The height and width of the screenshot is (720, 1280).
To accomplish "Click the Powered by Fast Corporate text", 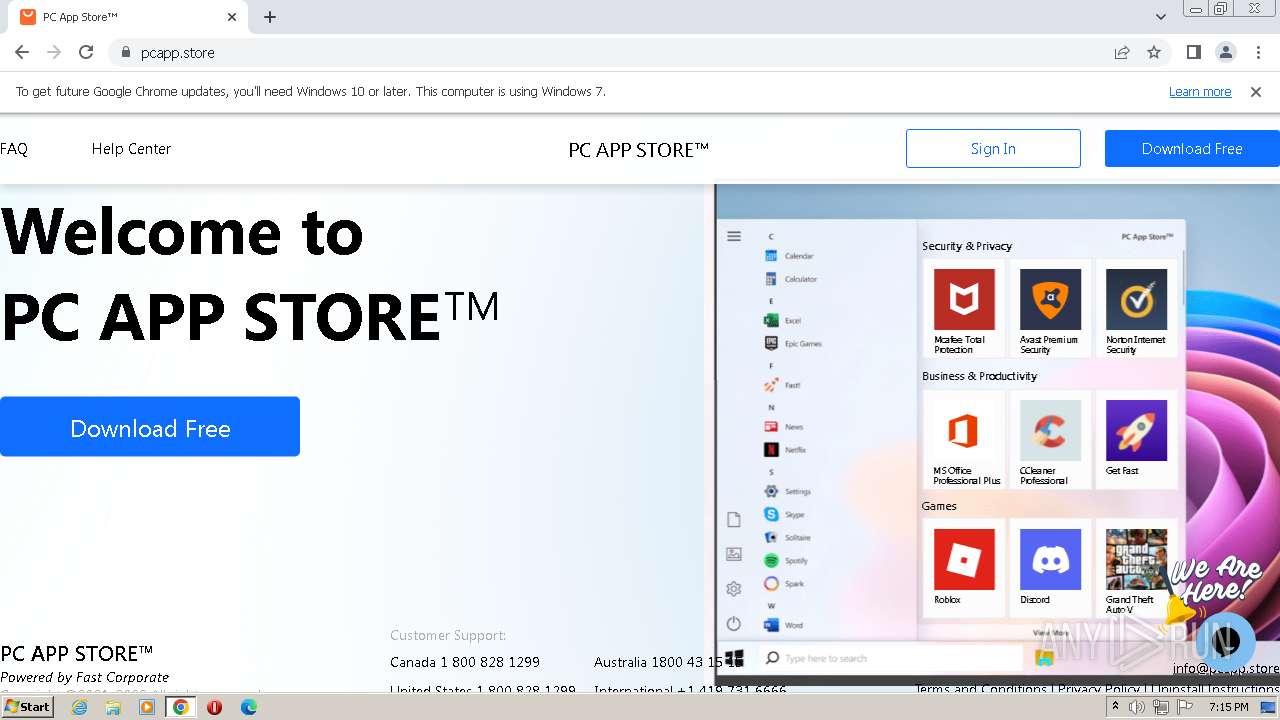I will [x=85, y=677].
